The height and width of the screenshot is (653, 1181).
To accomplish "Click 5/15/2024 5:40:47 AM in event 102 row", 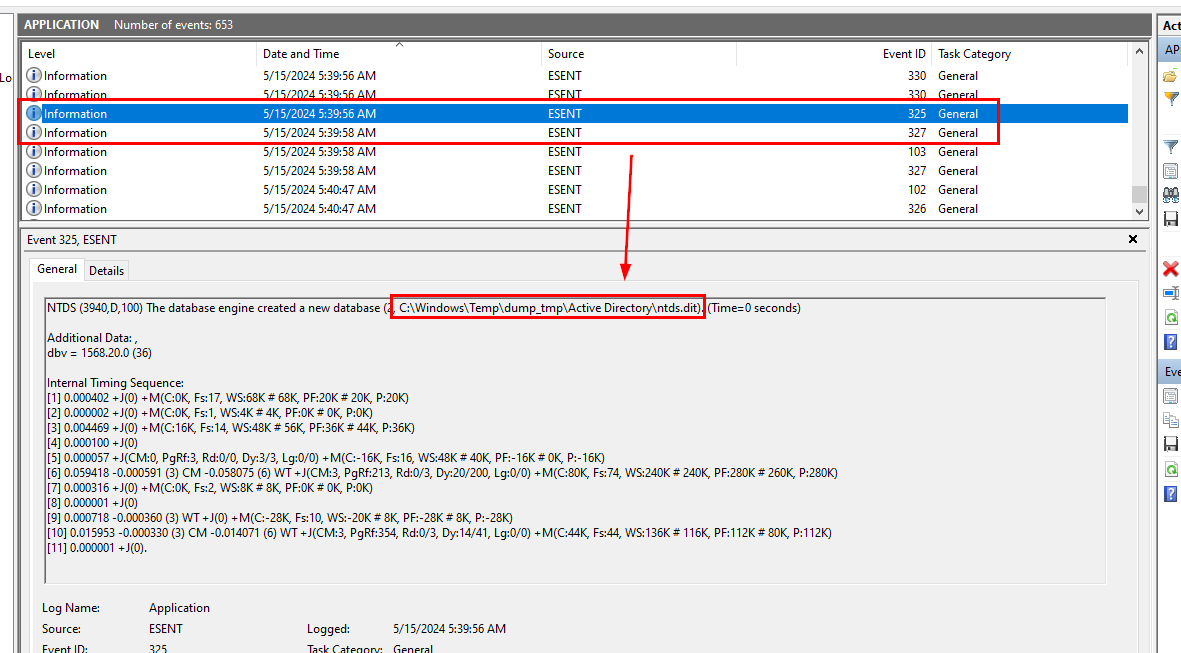I will [x=319, y=189].
